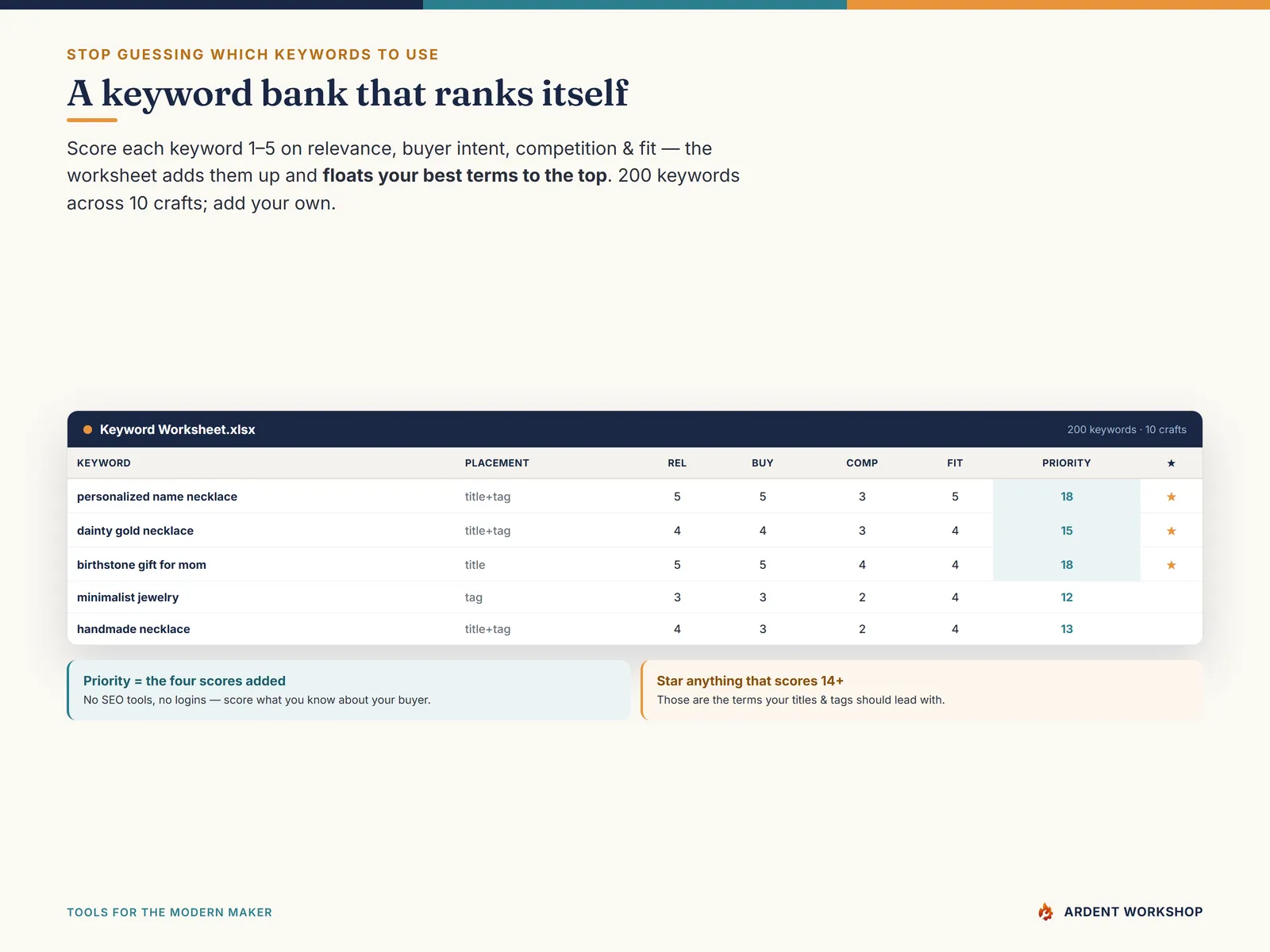
Task: Select the 'personalized name necklace' keyword cell
Action: 157,497
